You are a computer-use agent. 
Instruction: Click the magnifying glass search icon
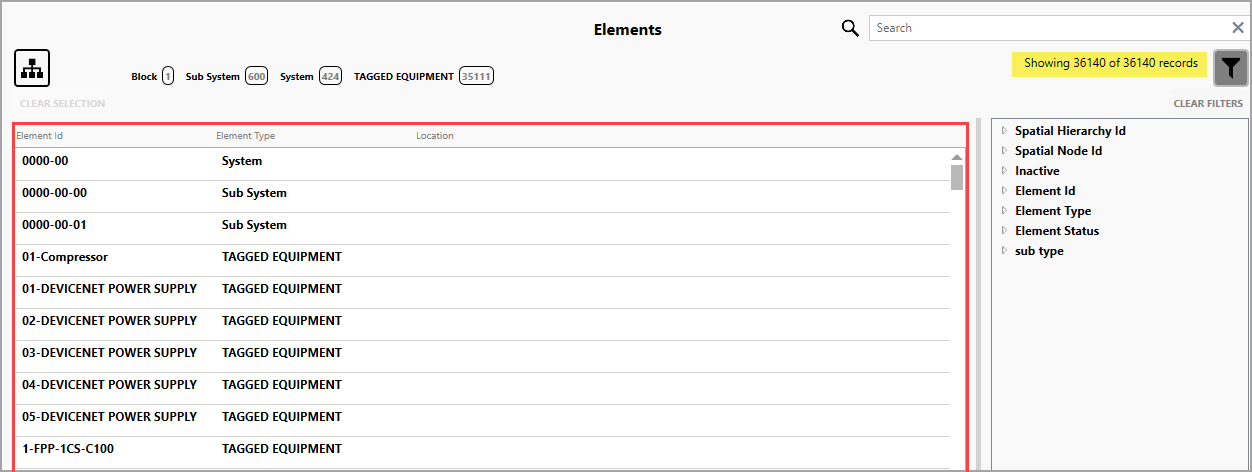point(850,28)
